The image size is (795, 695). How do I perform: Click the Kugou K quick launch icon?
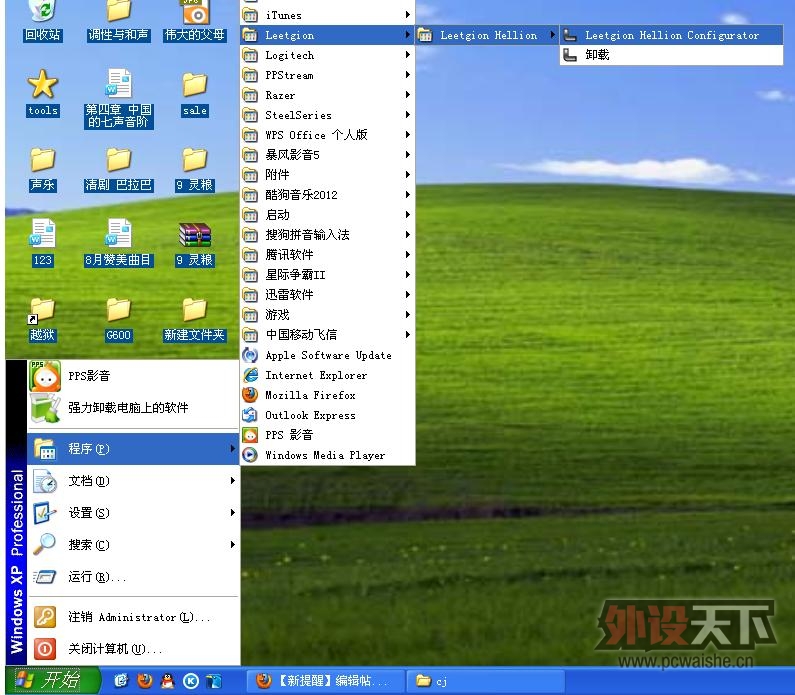(x=191, y=681)
